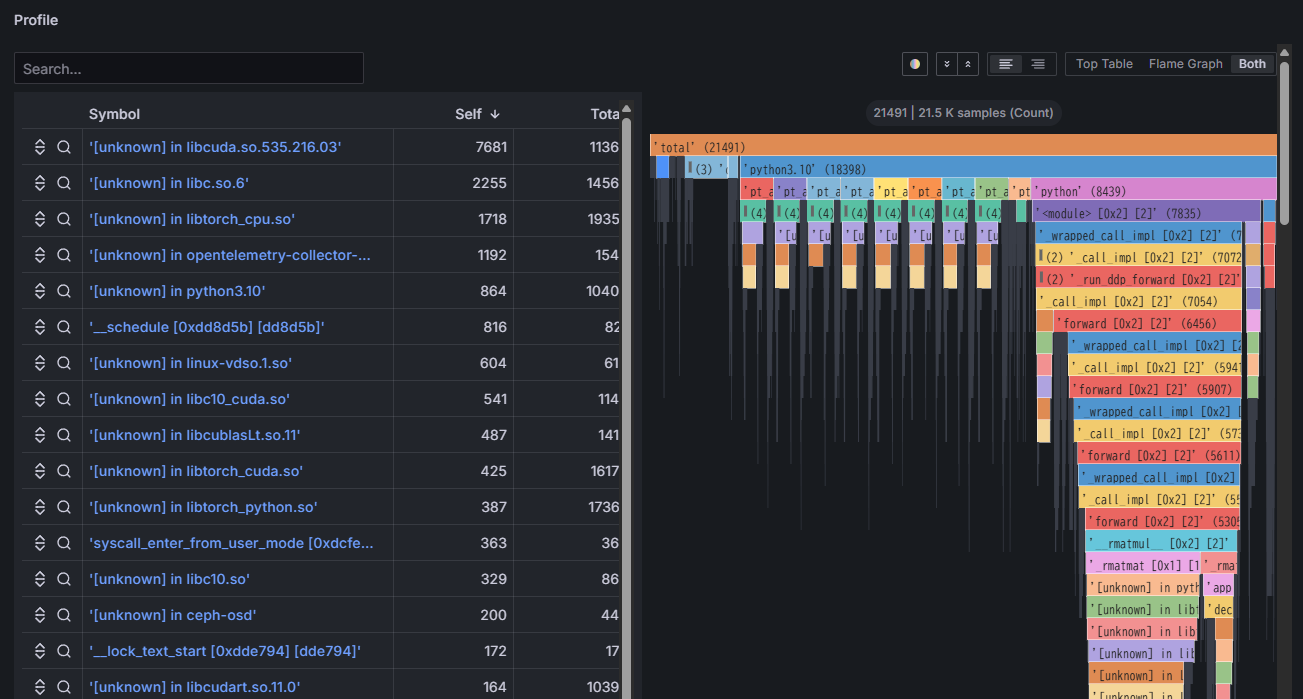Sort table by Symbol column header
The width and height of the screenshot is (1303, 699).
click(x=115, y=114)
